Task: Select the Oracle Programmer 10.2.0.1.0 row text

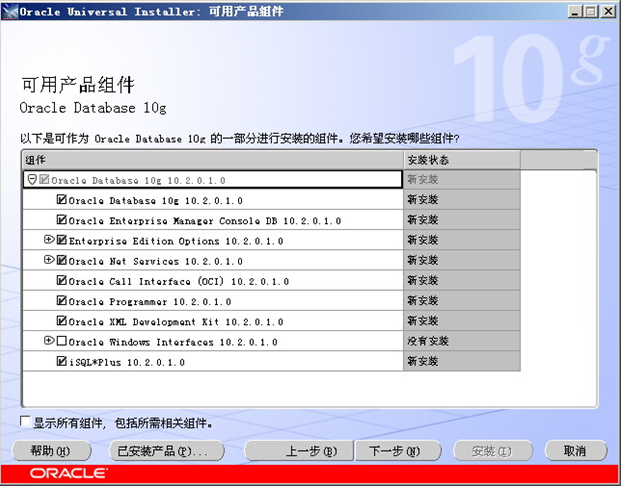Action: point(150,302)
